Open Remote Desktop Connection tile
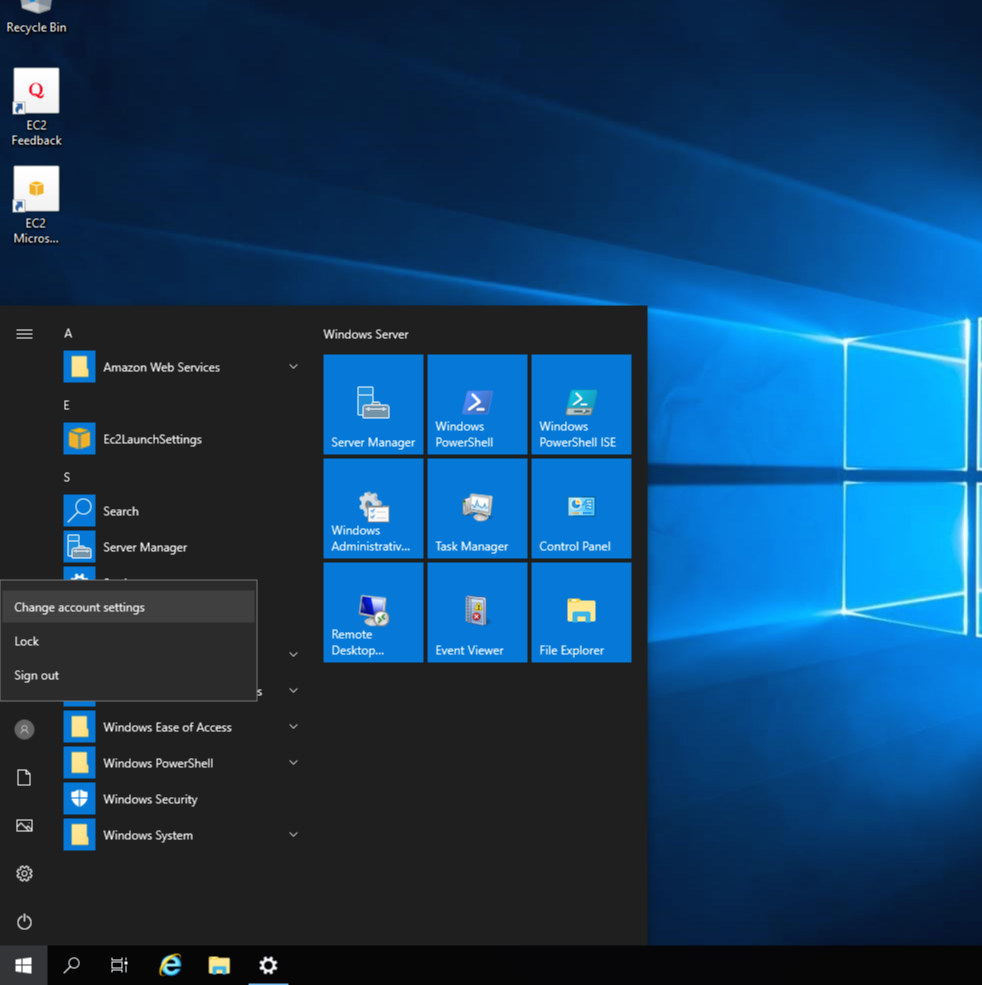Viewport: 982px width, 985px height. [x=373, y=612]
